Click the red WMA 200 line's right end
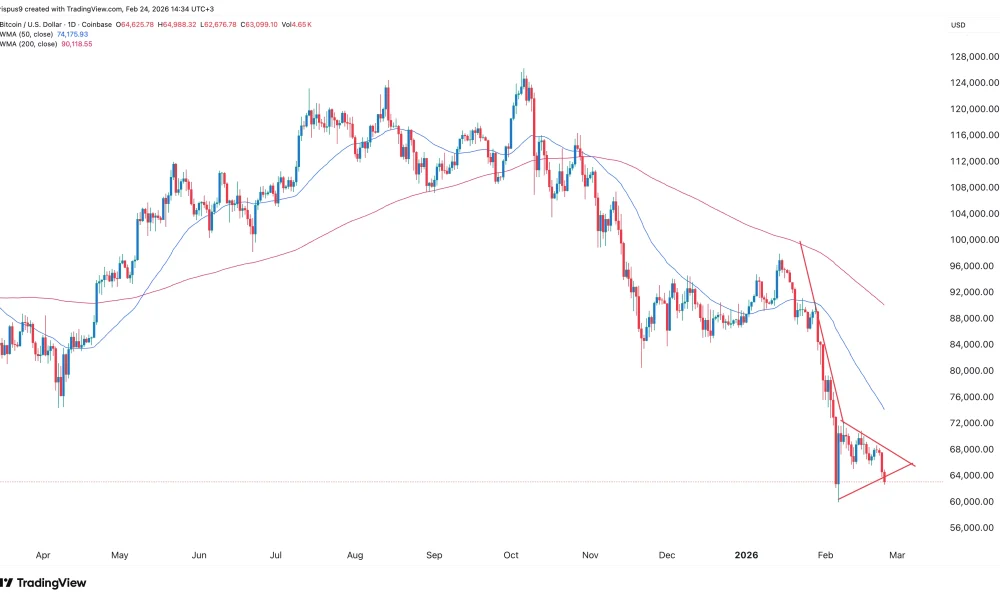This screenshot has width=1000, height=600. tap(884, 304)
